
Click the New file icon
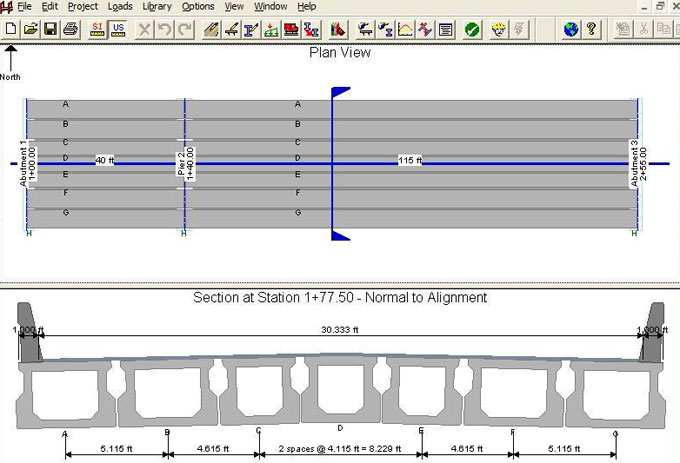(10, 29)
